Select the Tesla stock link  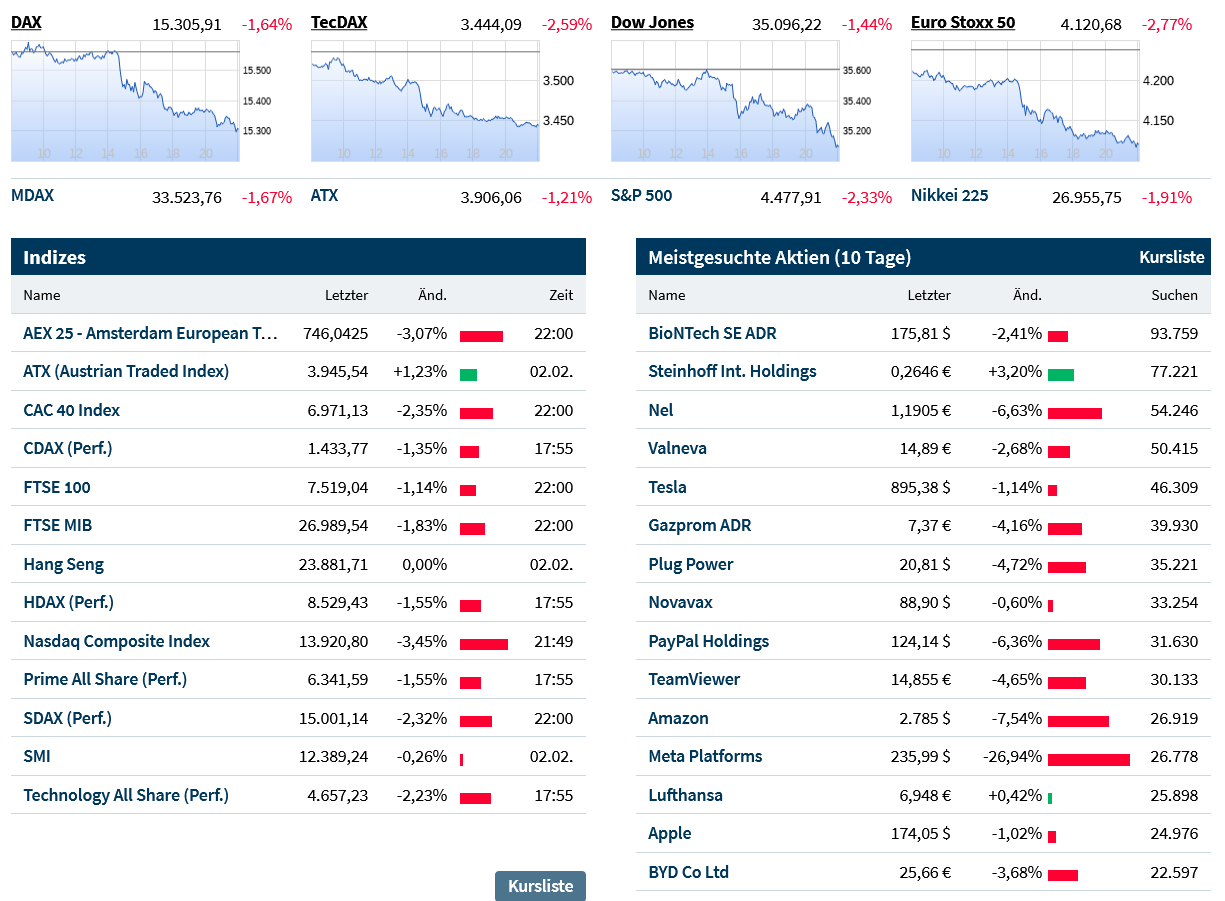(667, 487)
